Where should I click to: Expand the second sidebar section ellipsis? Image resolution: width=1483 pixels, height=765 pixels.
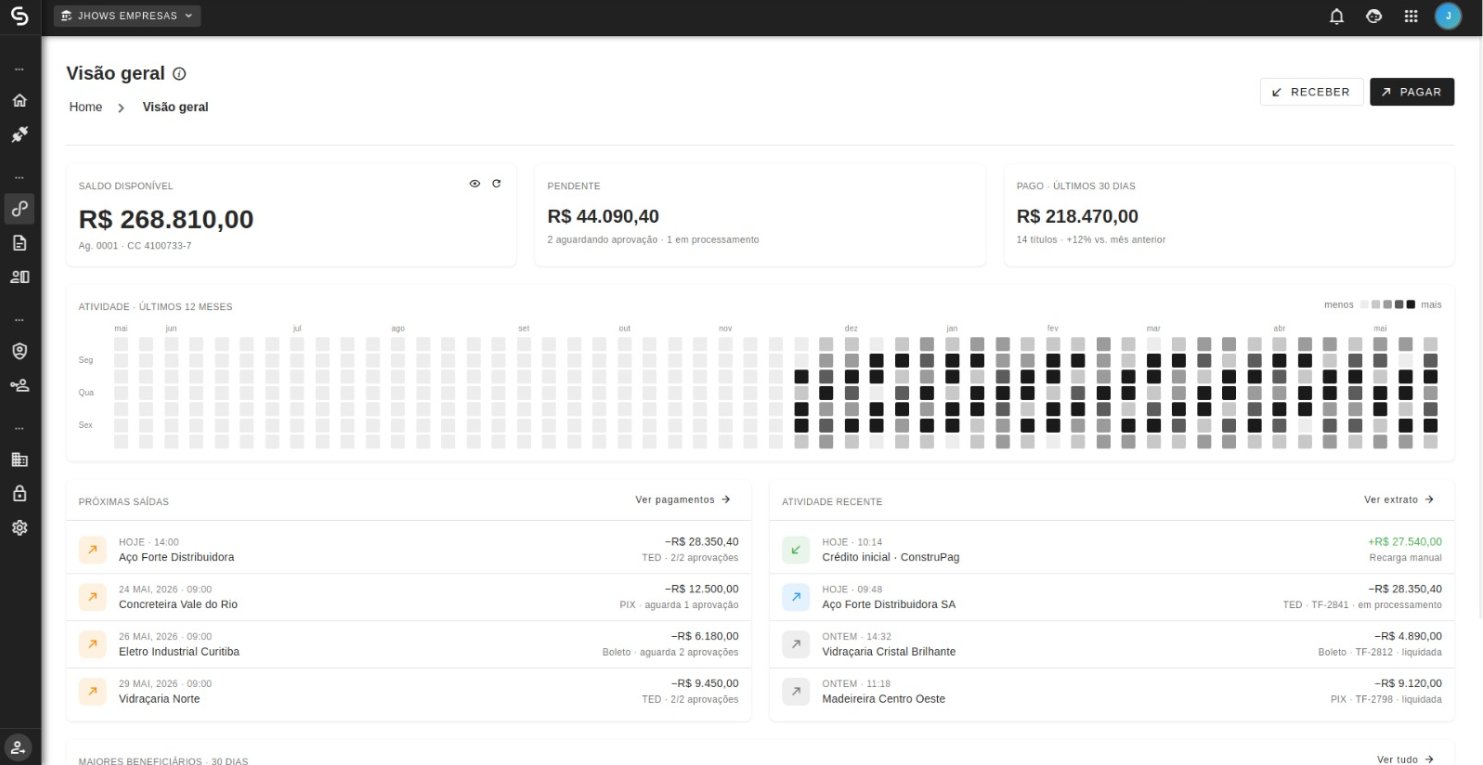coord(19,178)
